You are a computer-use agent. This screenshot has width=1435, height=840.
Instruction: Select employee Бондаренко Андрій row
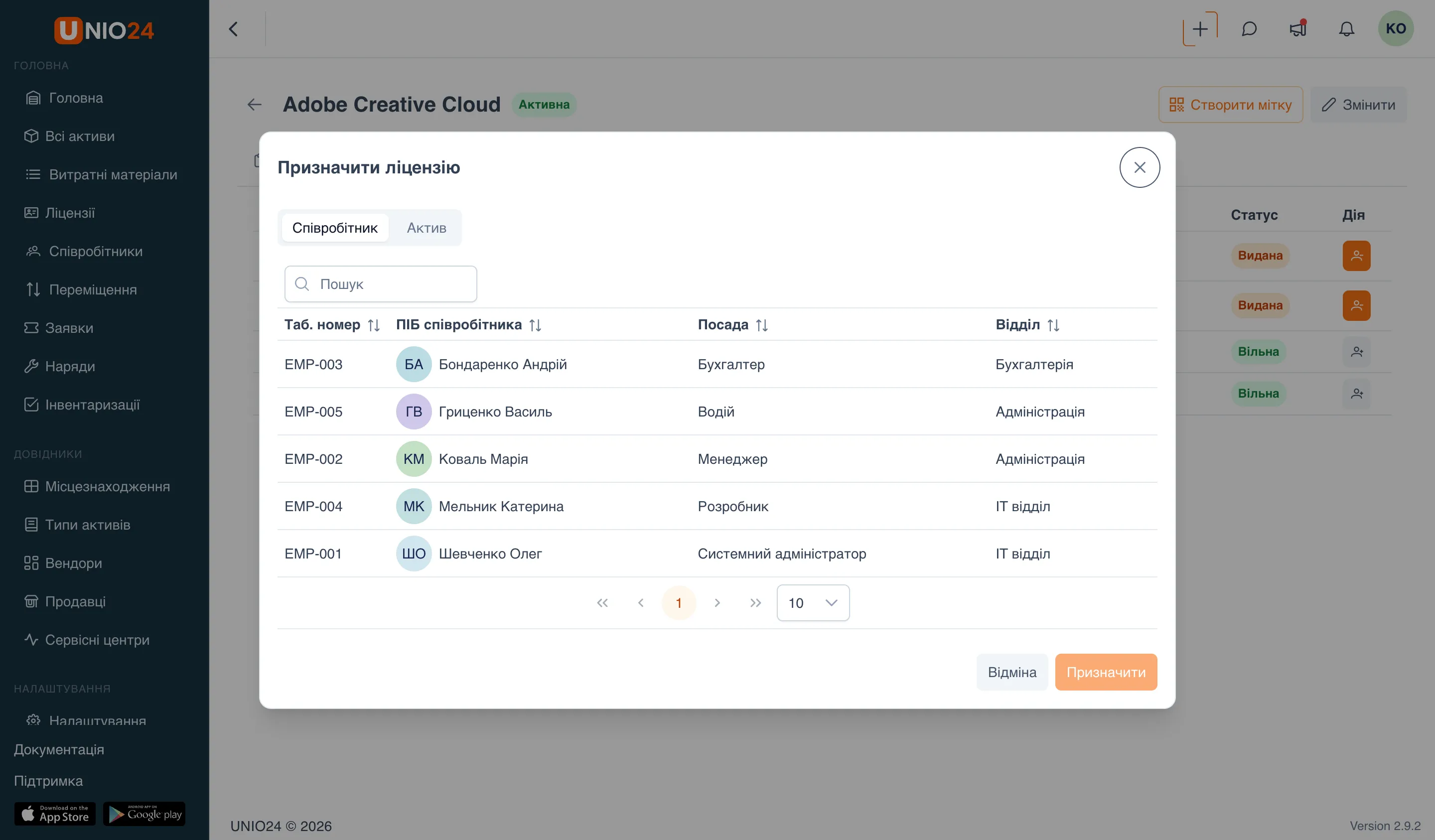717,365
